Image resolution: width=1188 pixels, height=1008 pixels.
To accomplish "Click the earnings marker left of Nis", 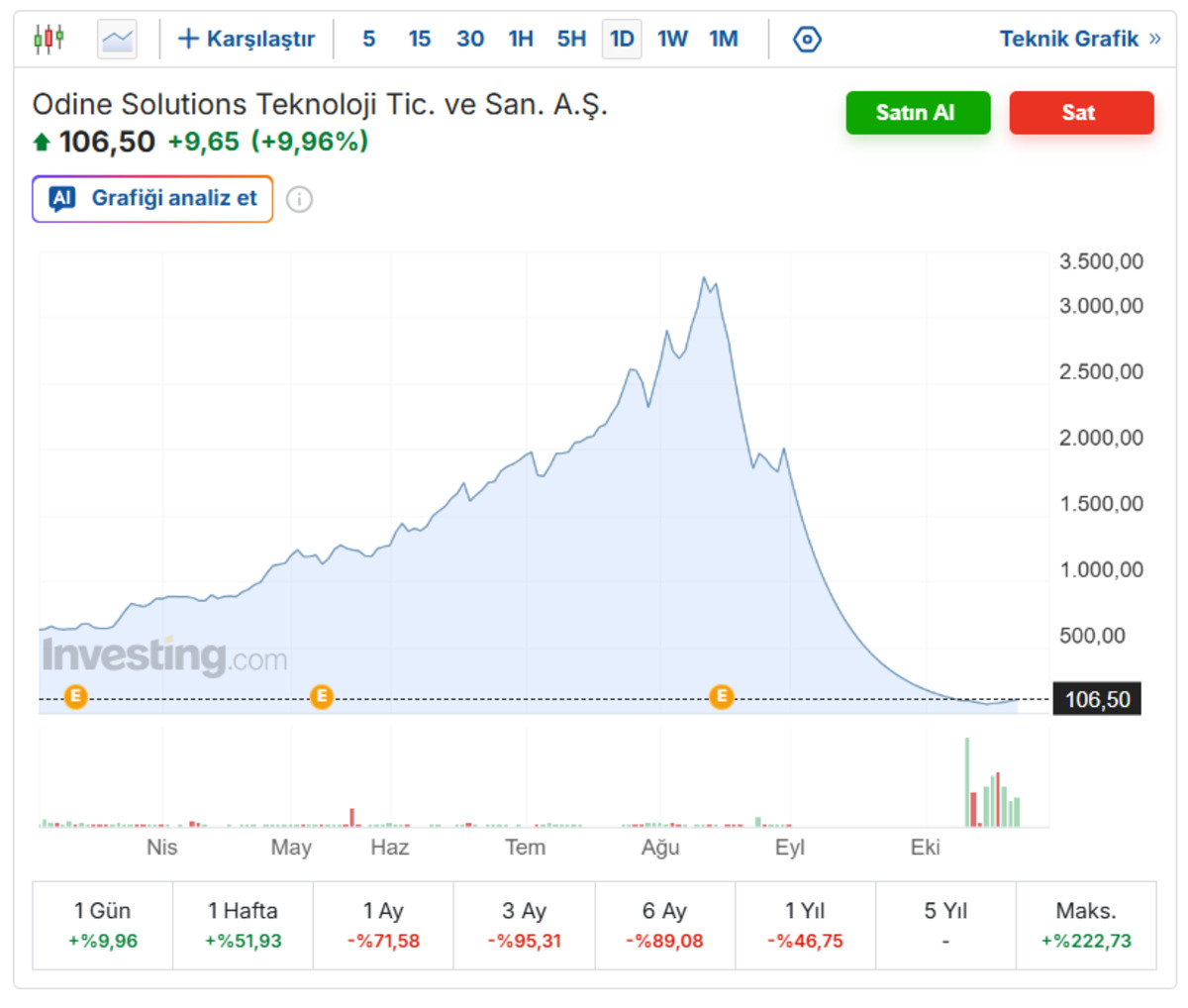I will tap(75, 697).
